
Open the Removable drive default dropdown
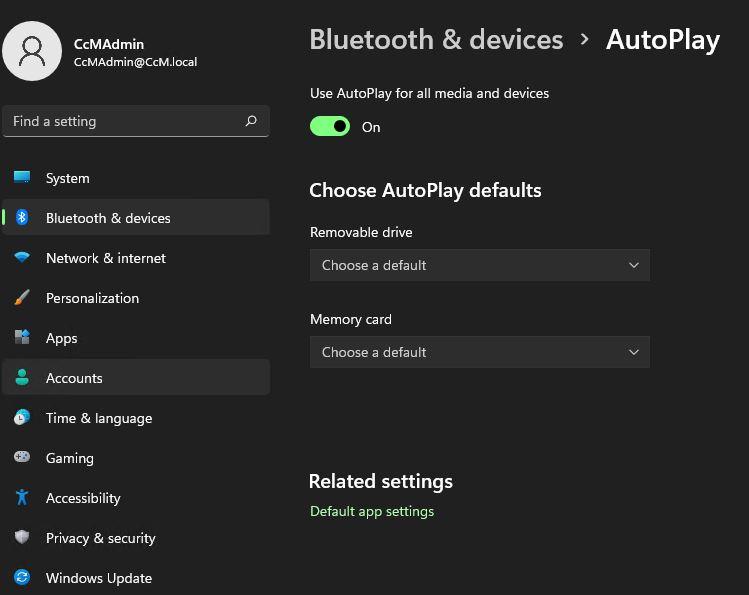(x=480, y=265)
